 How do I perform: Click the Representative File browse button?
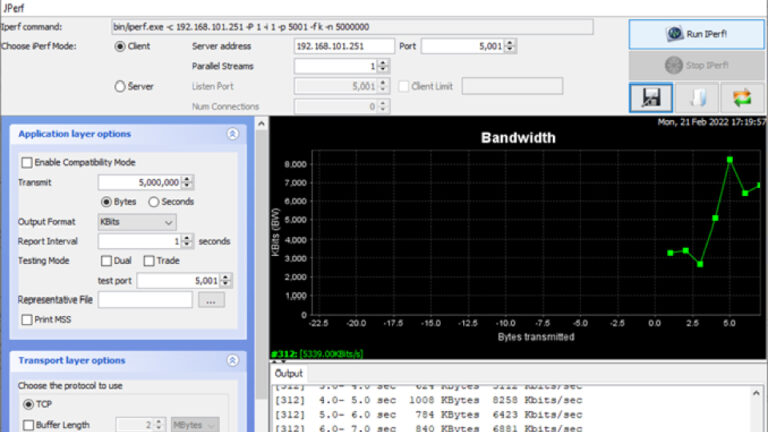click(211, 300)
